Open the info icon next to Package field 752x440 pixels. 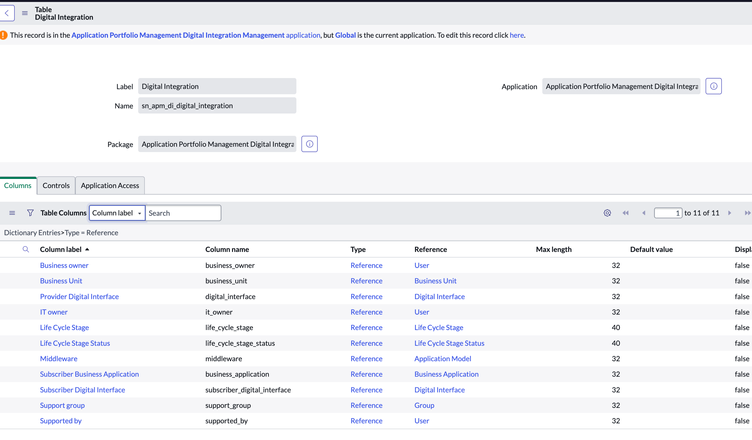pos(309,144)
